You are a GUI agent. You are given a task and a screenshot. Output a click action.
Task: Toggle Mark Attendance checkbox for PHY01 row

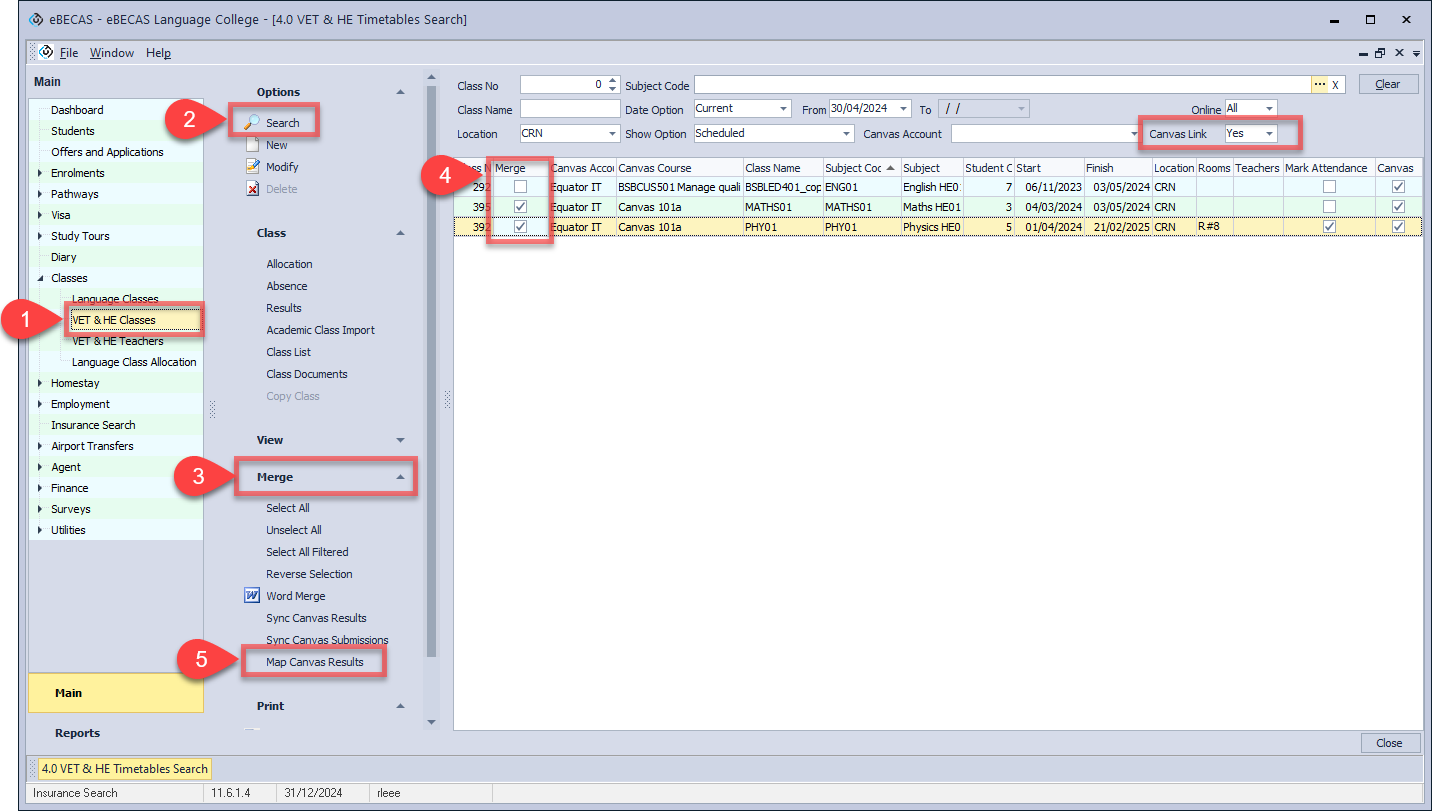1329,227
